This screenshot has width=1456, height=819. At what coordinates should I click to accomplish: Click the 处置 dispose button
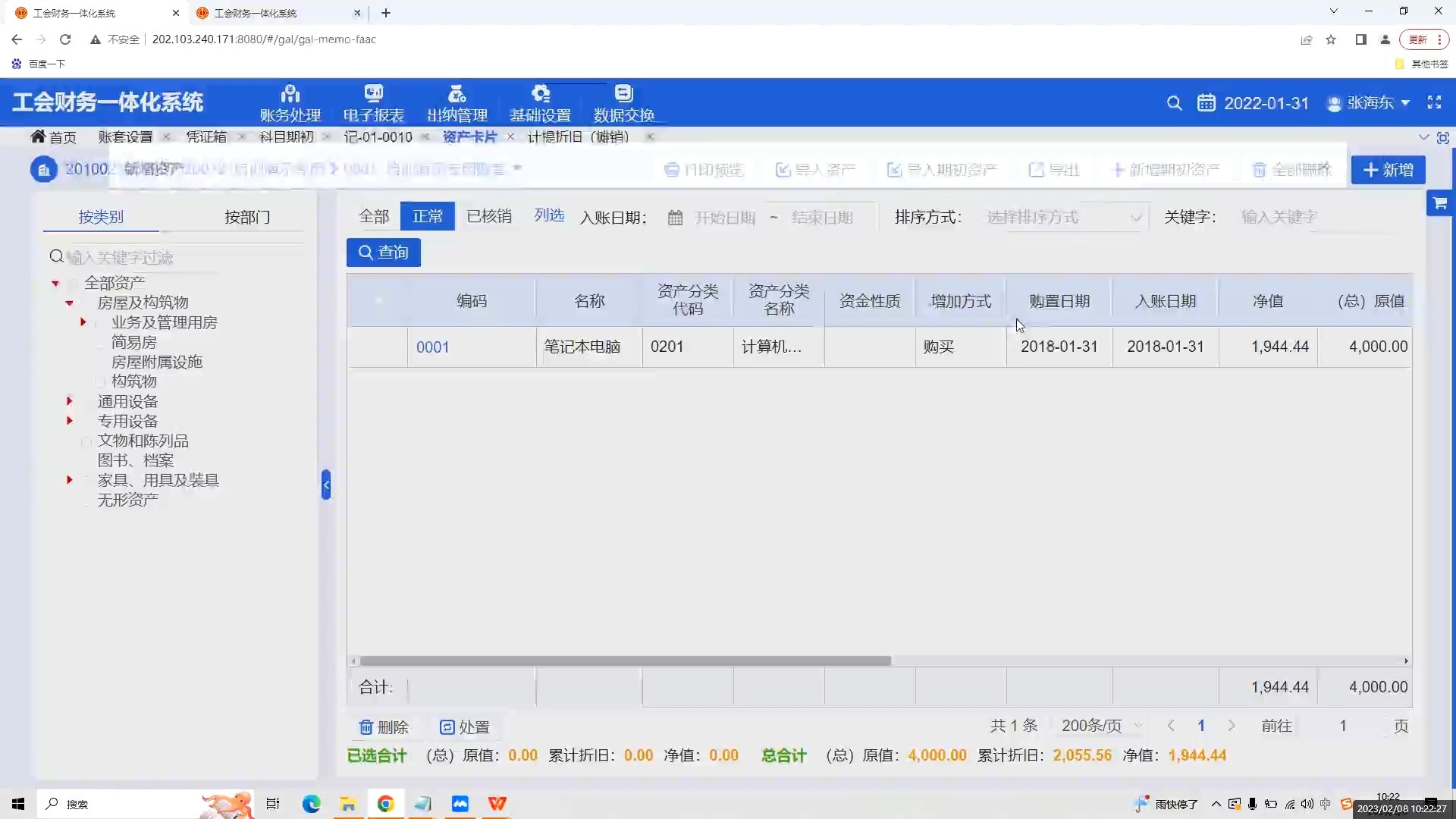465,727
